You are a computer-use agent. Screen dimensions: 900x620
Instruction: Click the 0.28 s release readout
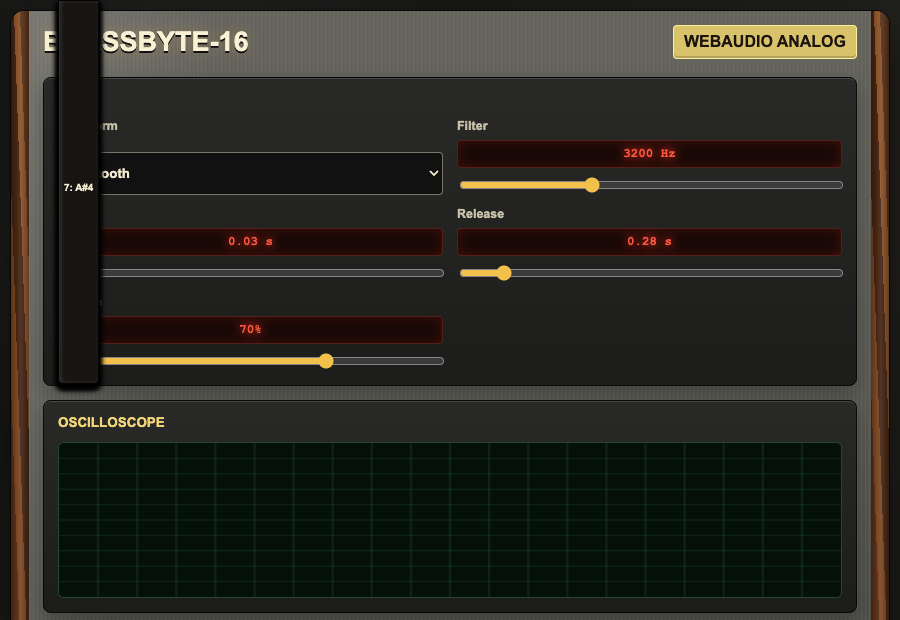[649, 242]
